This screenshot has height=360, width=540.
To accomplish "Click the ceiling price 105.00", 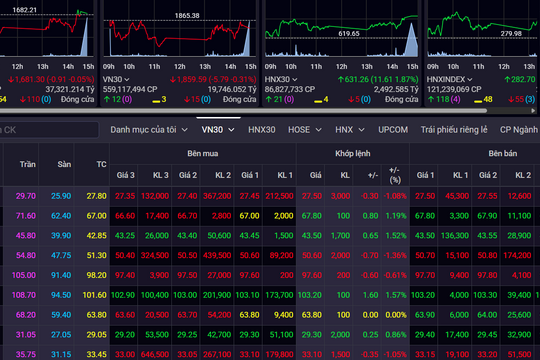I will [24, 275].
